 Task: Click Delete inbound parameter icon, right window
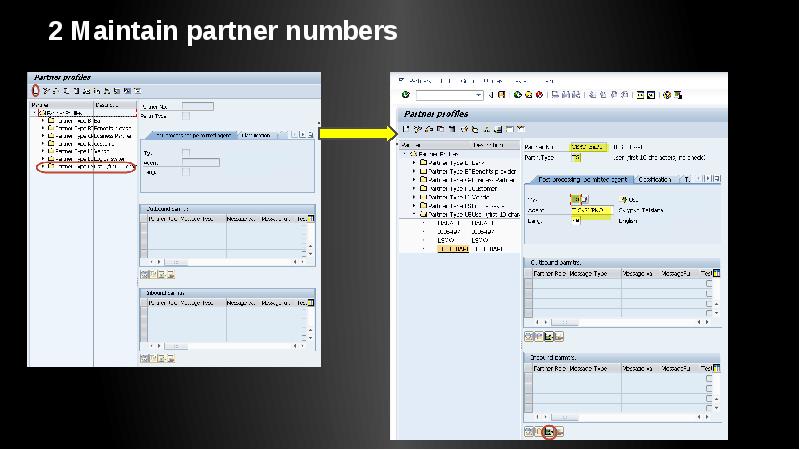pyautogui.click(x=559, y=432)
